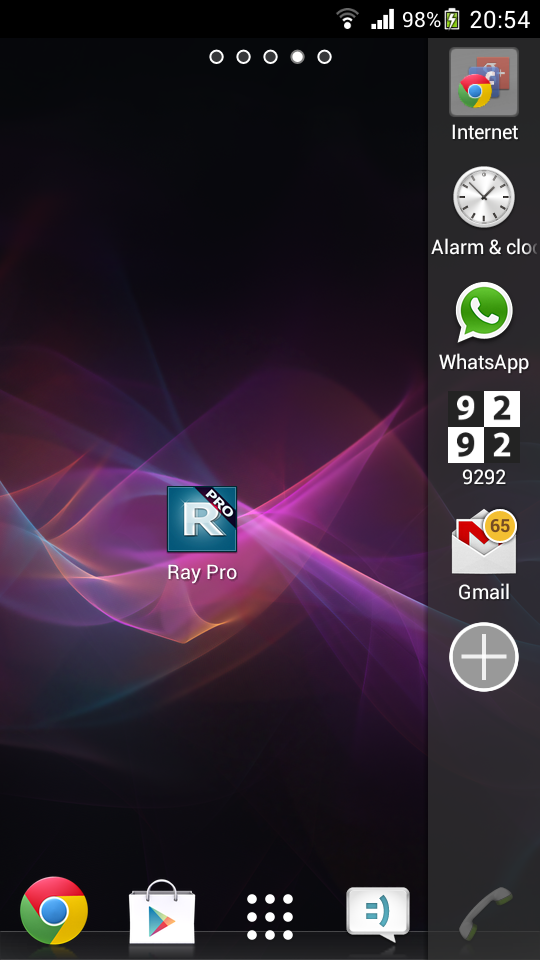Open the Play Store shopping bag
This screenshot has width=540, height=960.
[x=162, y=912]
